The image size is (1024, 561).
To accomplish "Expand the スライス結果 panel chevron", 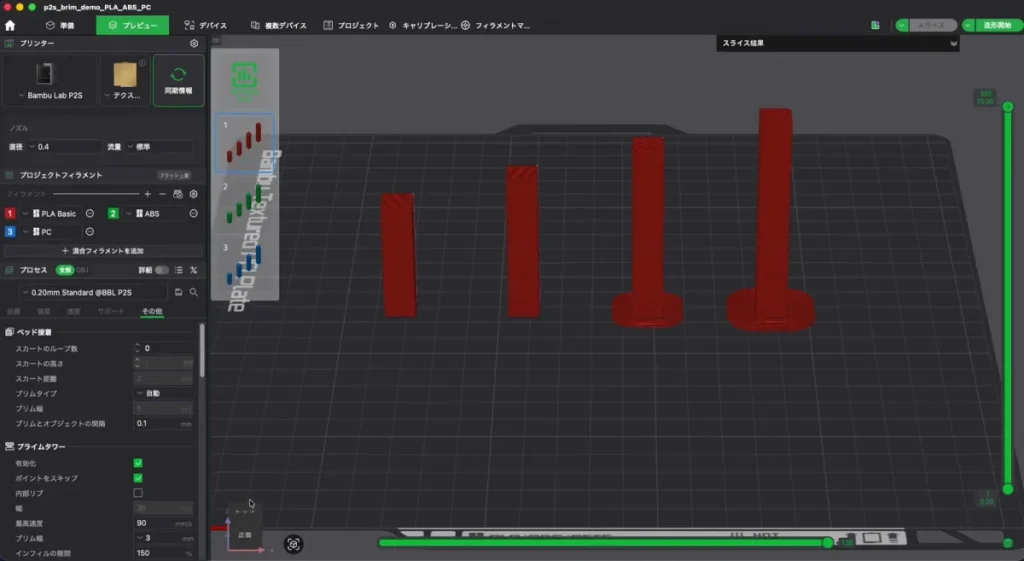I will pyautogui.click(x=953, y=44).
